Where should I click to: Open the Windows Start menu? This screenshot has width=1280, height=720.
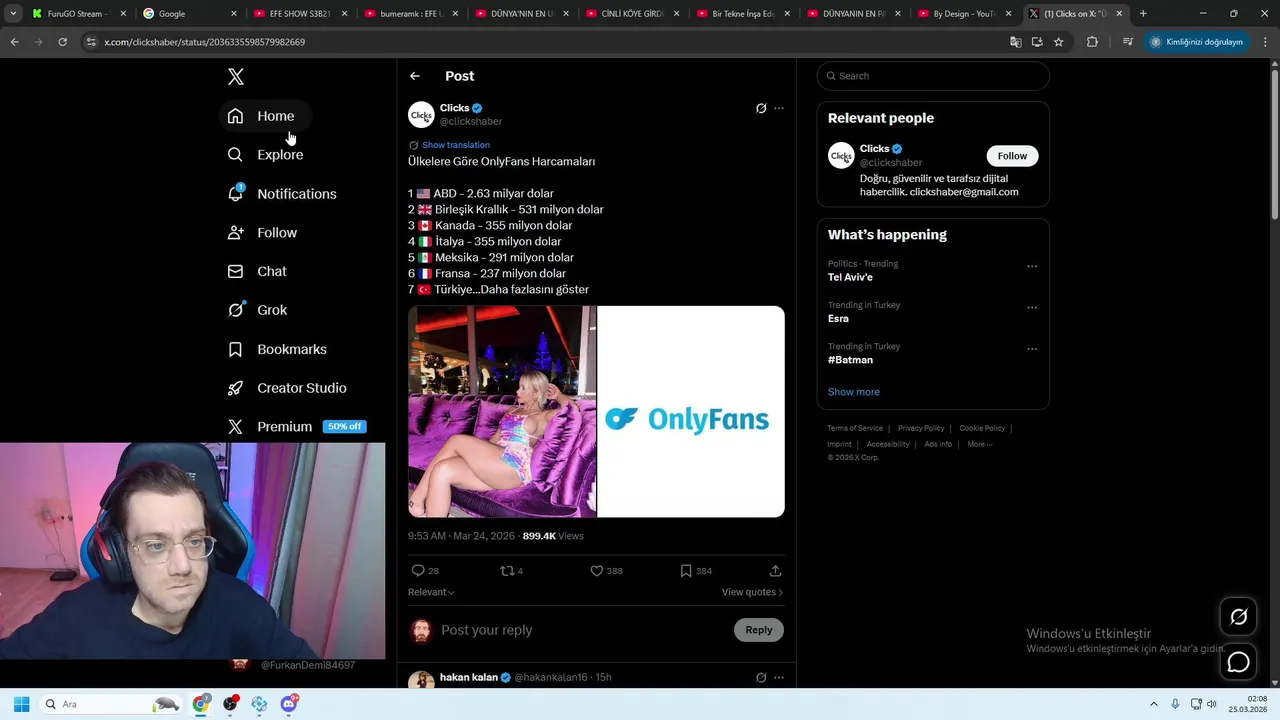pos(21,704)
